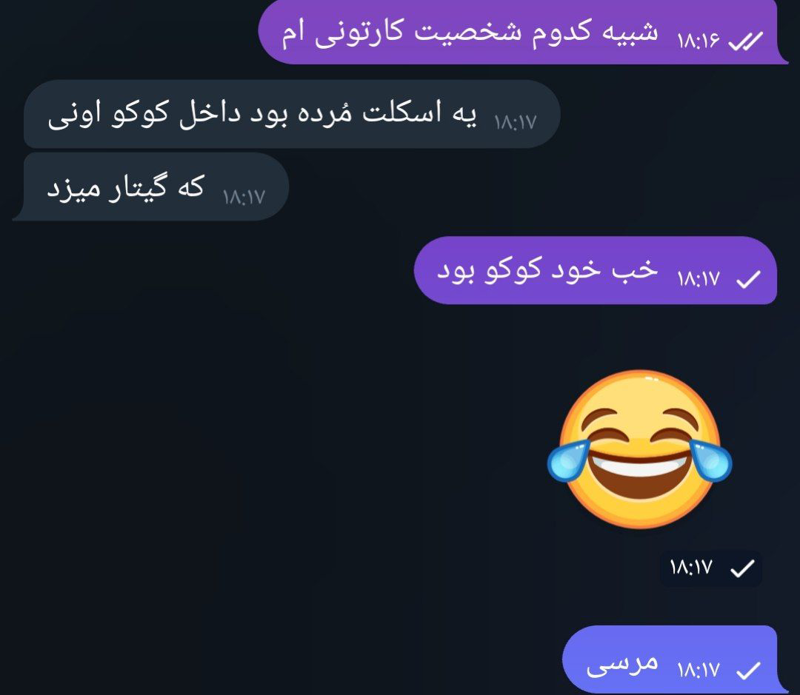Click the timestamp on the 'مرسی' message
Image resolution: width=800 pixels, height=695 pixels.
click(x=698, y=670)
